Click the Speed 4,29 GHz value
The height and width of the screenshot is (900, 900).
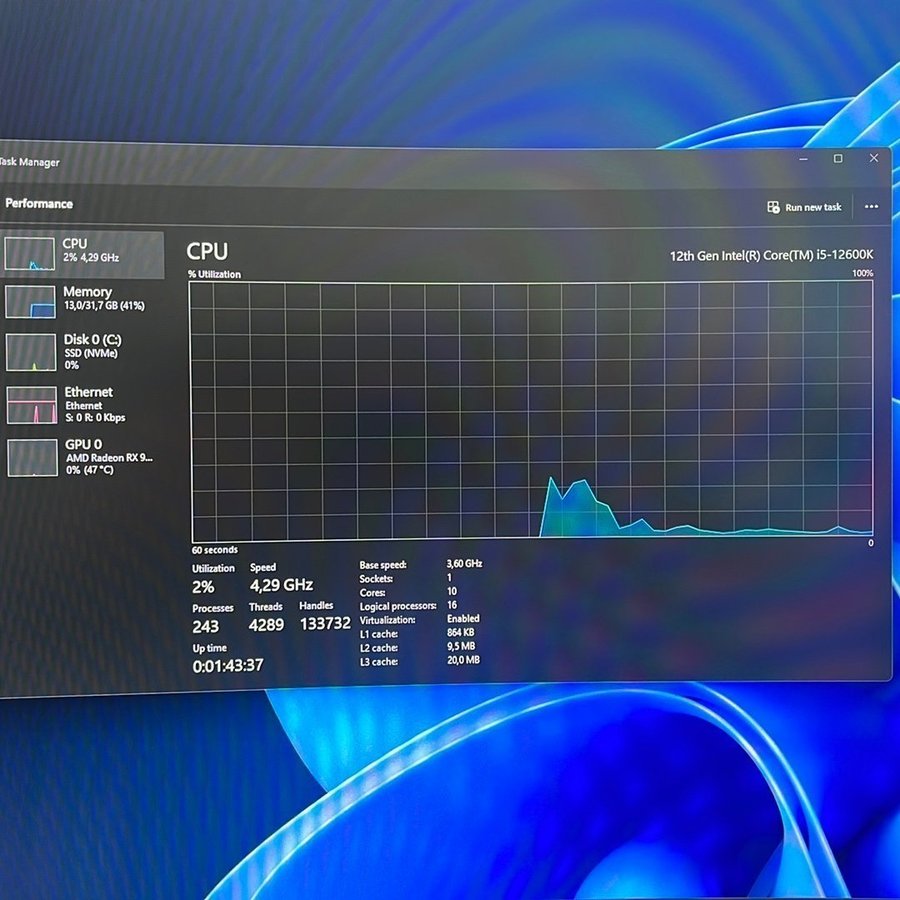pos(281,585)
